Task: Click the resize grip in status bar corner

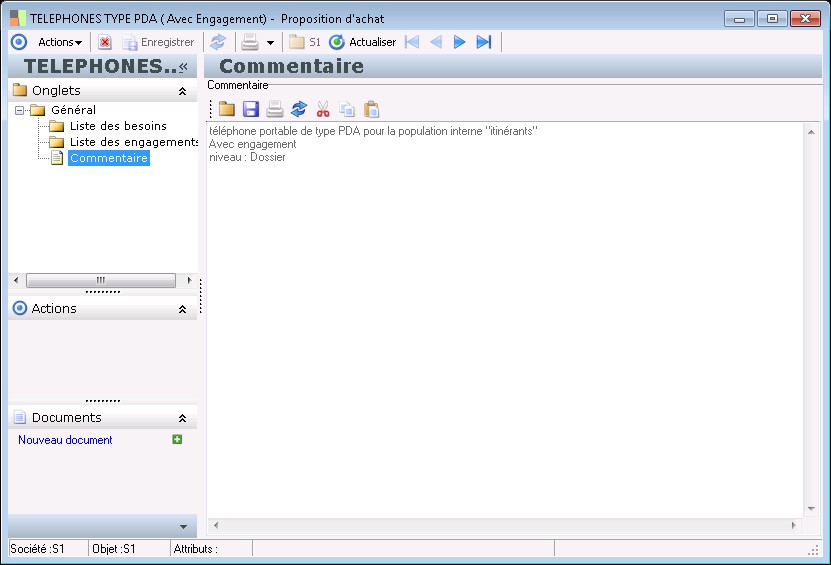Action: point(813,550)
